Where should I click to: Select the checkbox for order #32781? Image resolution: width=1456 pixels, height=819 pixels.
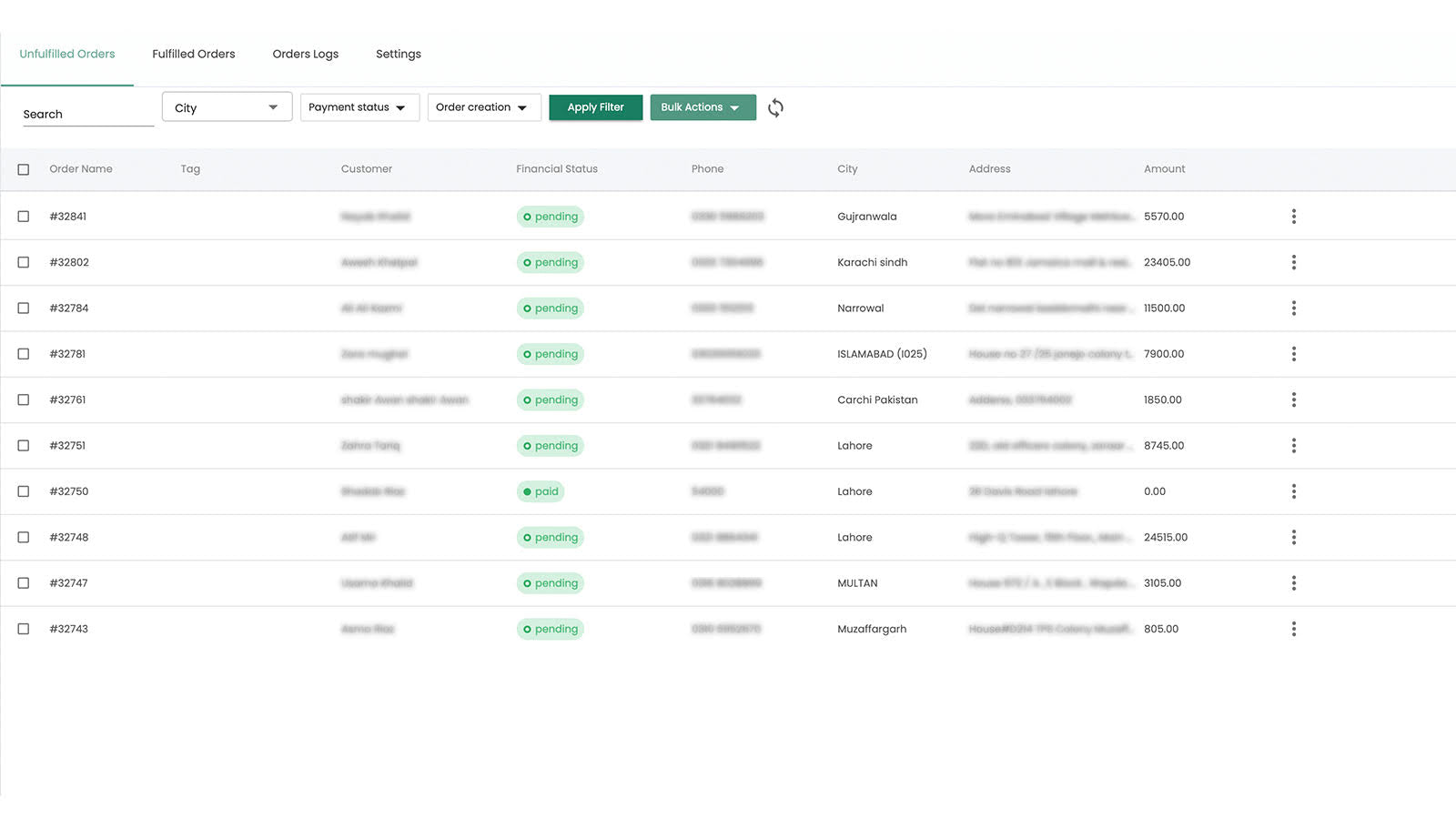point(24,354)
